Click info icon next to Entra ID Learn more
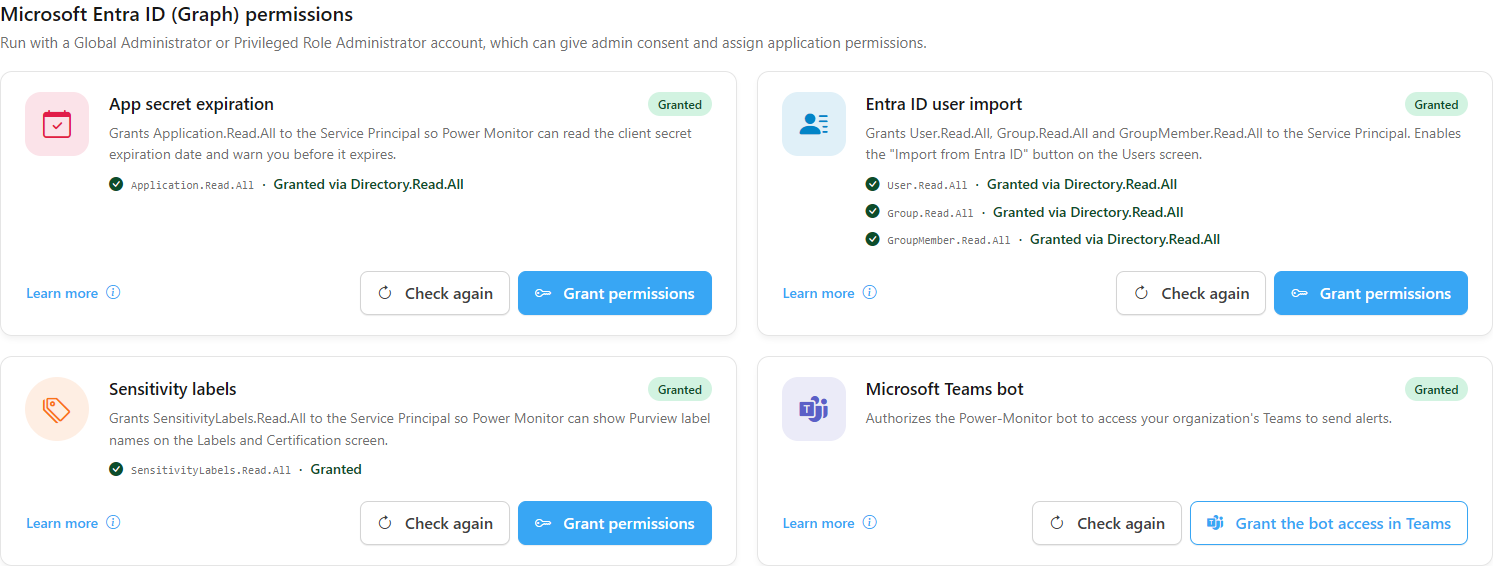This screenshot has height=566, width=1493. (x=870, y=293)
